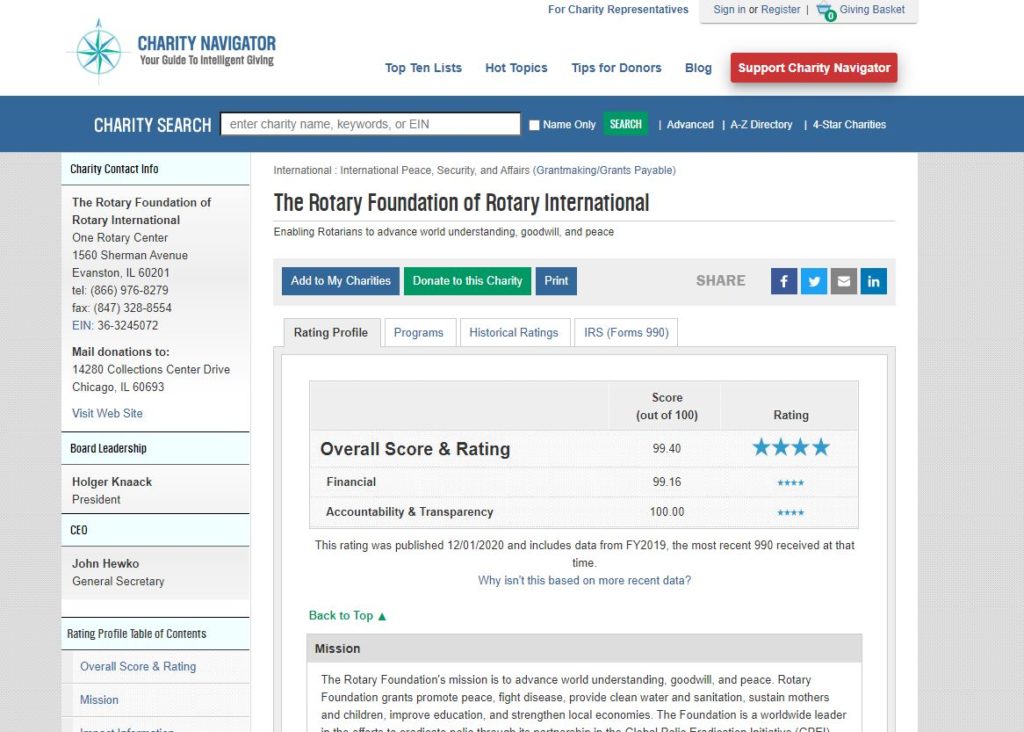Switch to the Programs tab
The image size is (1024, 732).
(x=419, y=332)
